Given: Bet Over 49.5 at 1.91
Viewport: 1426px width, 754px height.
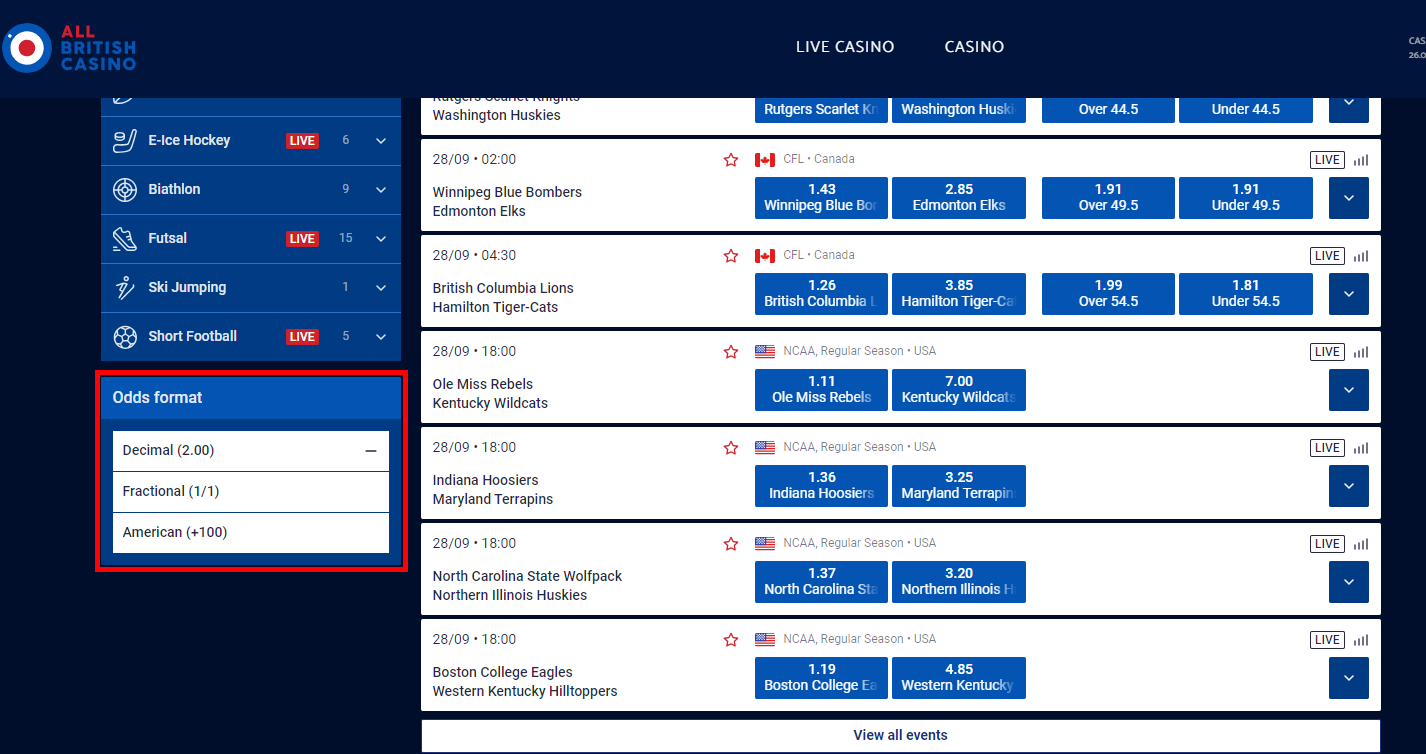Looking at the screenshot, I should click(x=1108, y=198).
